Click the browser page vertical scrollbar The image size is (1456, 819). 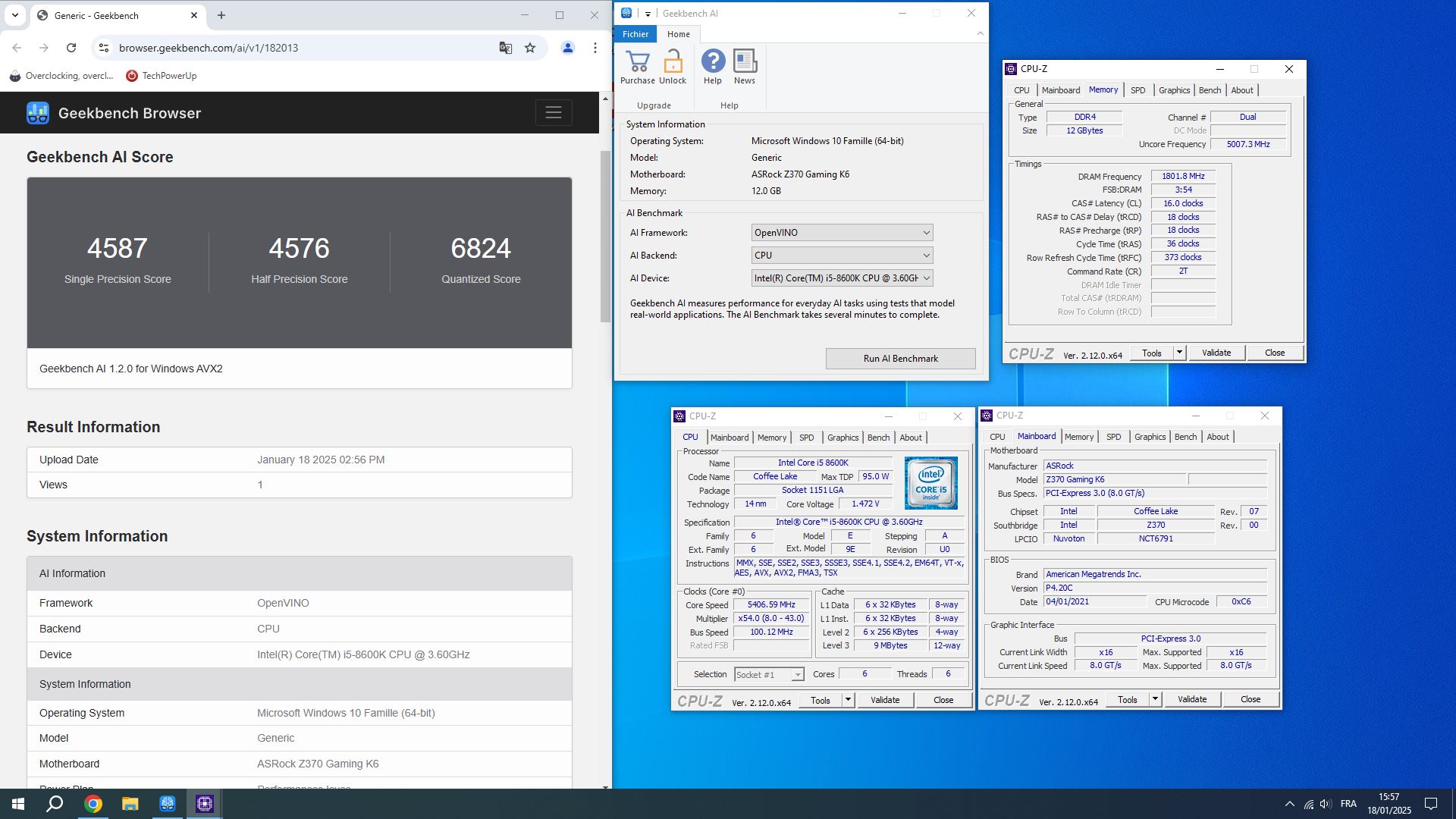click(x=605, y=235)
